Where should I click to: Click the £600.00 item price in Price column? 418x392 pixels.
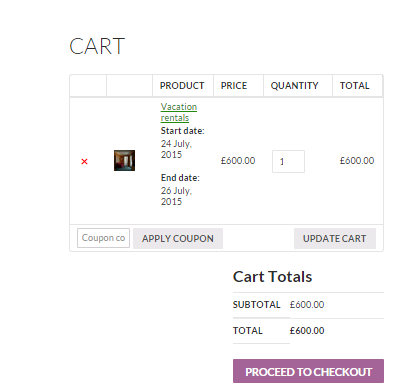coord(238,161)
